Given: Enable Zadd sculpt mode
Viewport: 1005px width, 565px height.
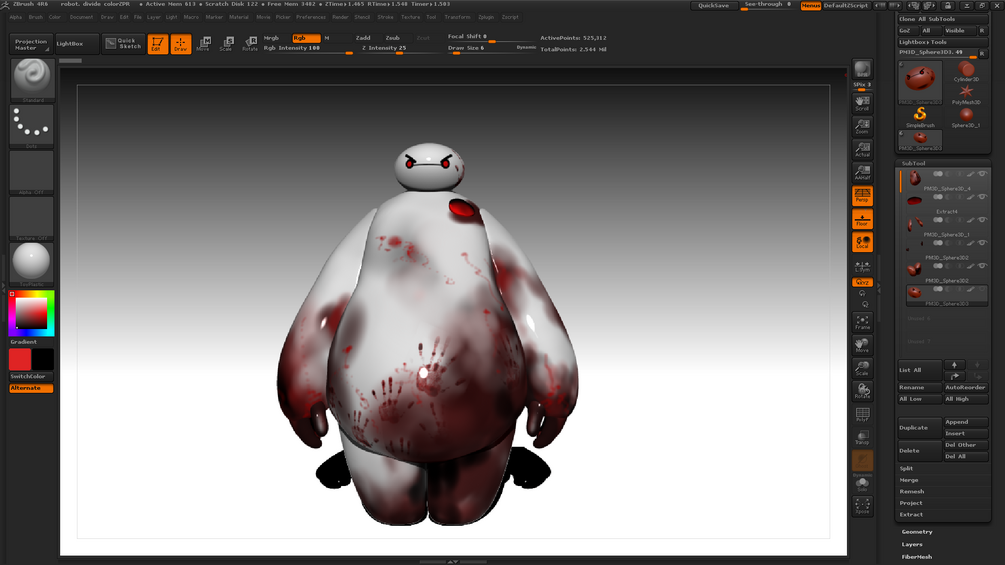Looking at the screenshot, I should coord(363,38).
